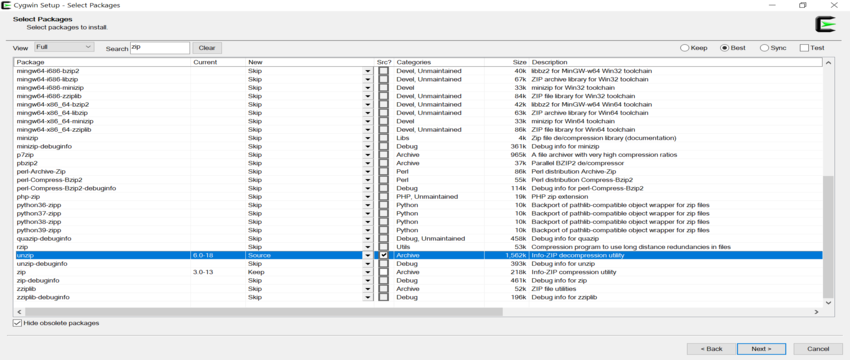
Task: Click the vertical scrollbar up arrow
Action: pos(828,63)
